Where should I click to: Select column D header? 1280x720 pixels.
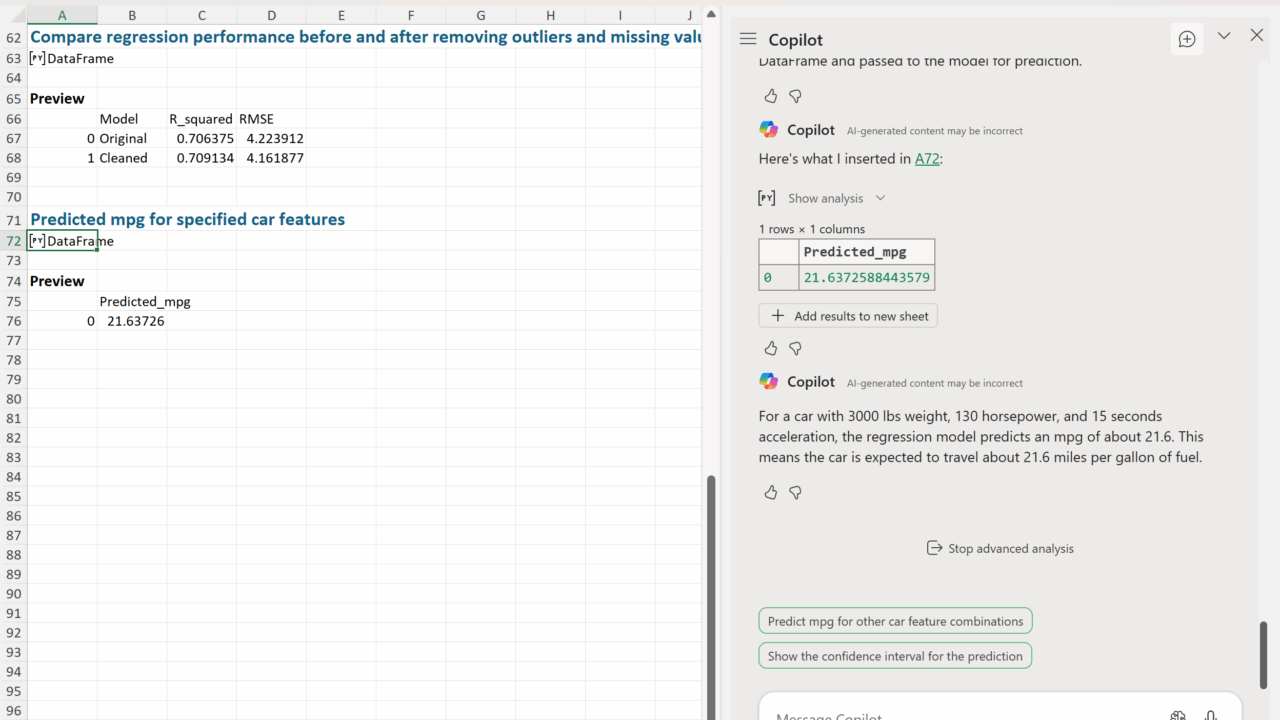tap(271, 15)
